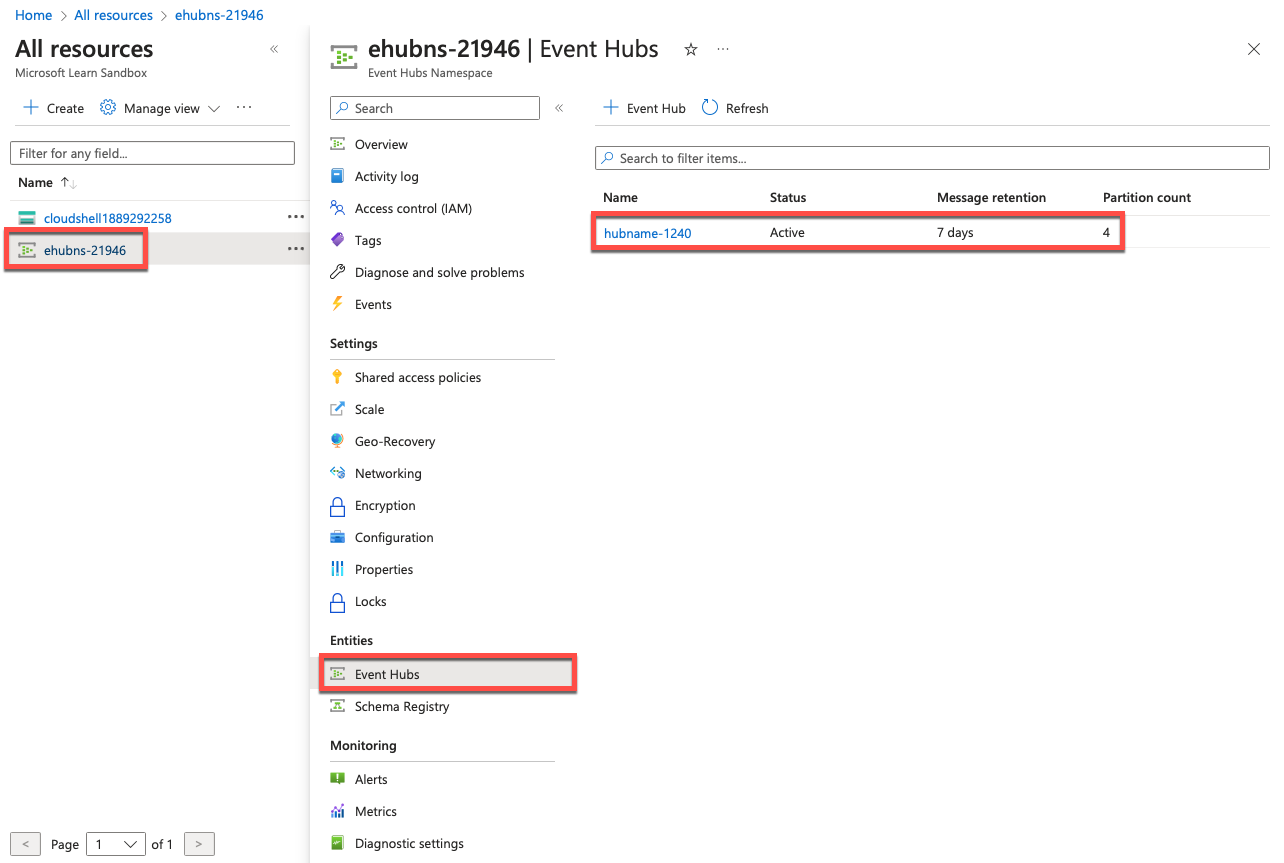
Task: Select the green Alerts icon
Action: click(337, 779)
